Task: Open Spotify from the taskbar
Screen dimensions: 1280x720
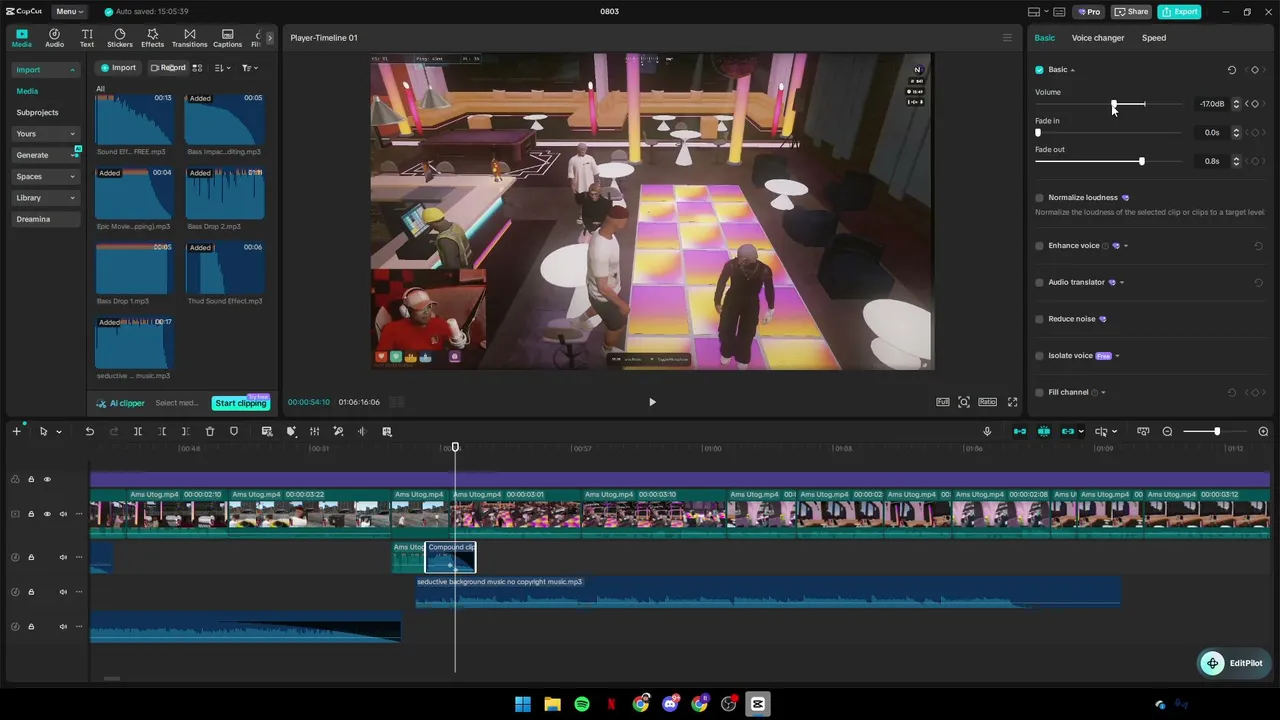Action: coord(582,704)
